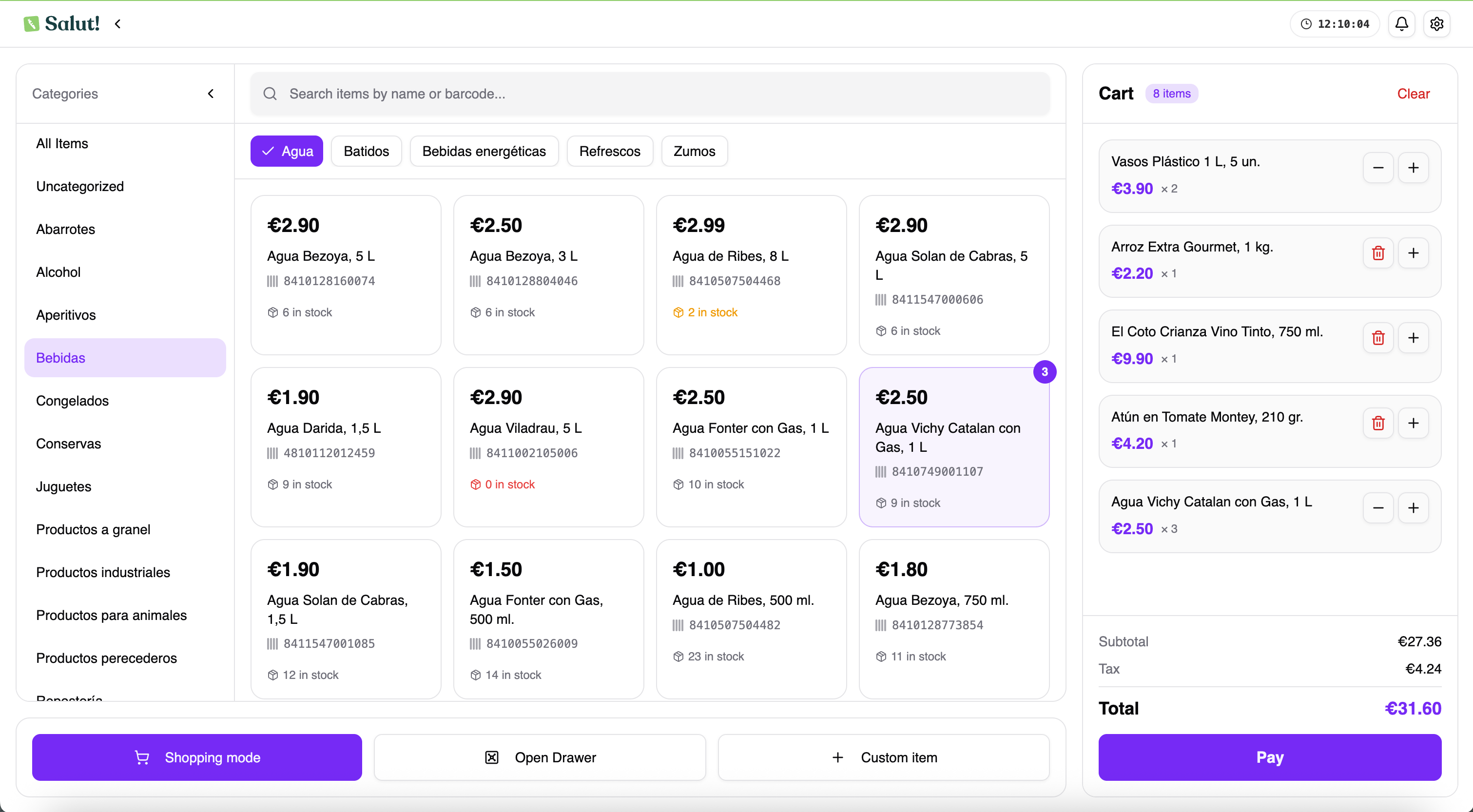Open the Alcohol category
Viewport: 1473px width, 812px height.
point(125,271)
